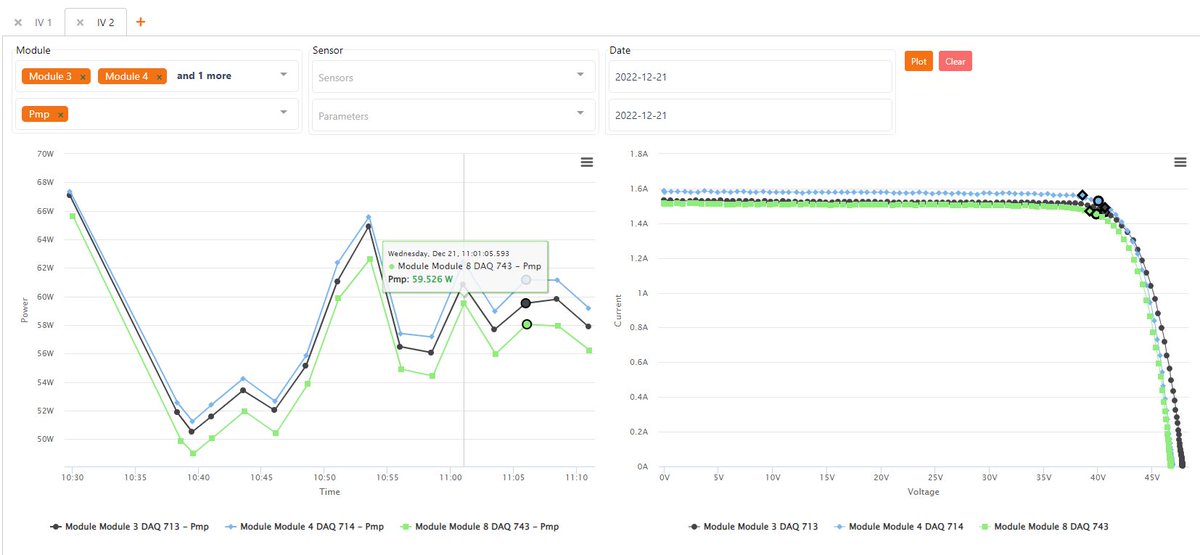Click the Module 3 tag label
Image resolution: width=1200 pixels, height=555 pixels.
(50, 76)
